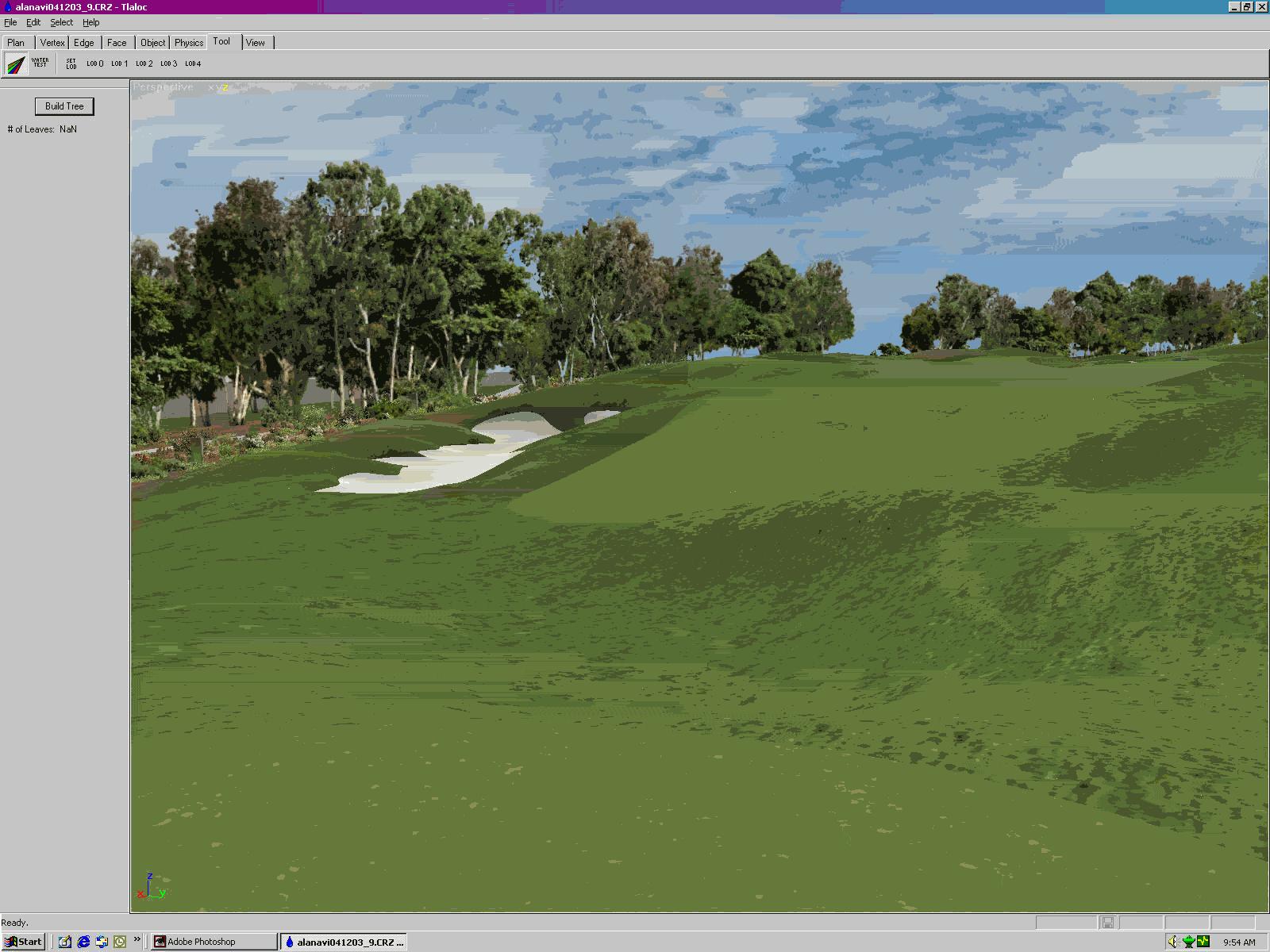This screenshot has width=1270, height=952.
Task: Select LOD 1 in the toolbar
Action: [x=119, y=63]
